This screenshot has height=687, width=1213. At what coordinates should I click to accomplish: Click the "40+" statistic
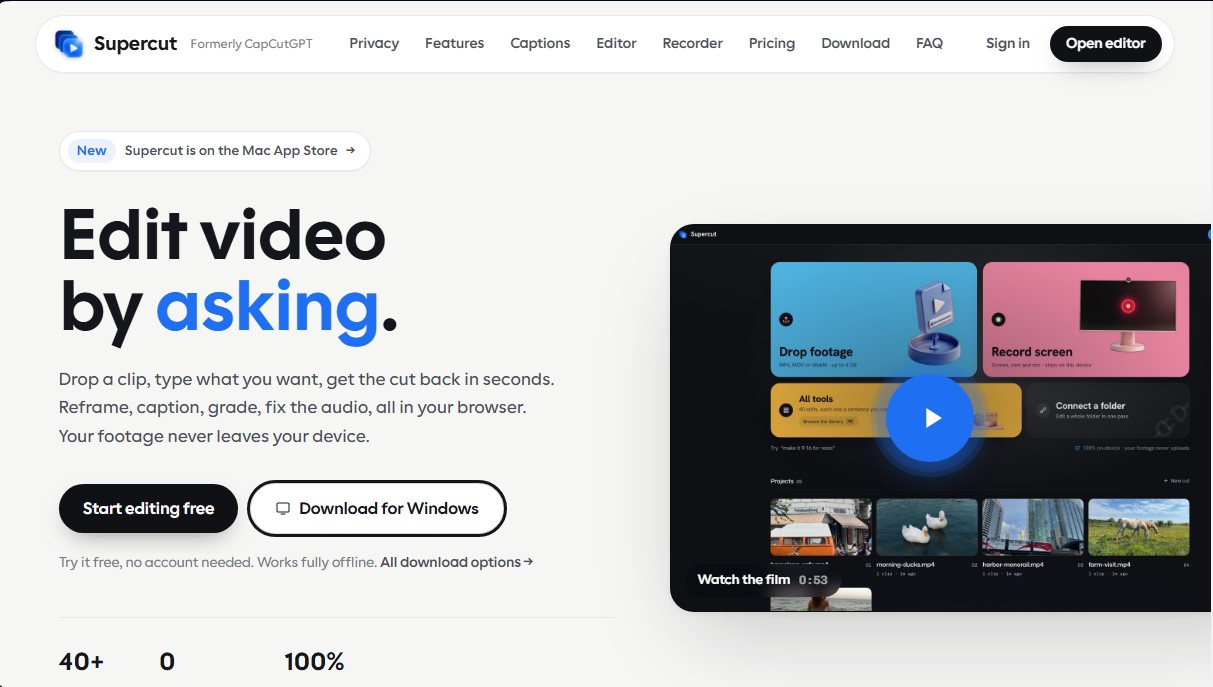coord(81,662)
